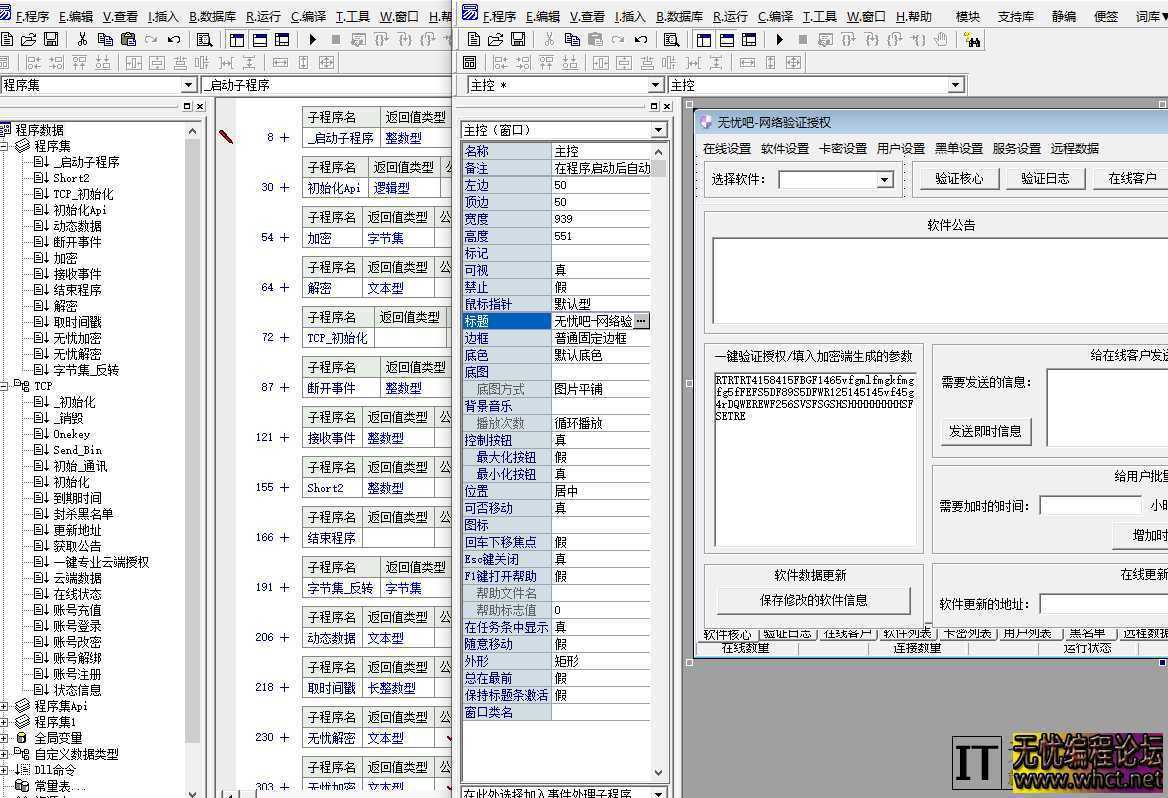Image resolution: width=1168 pixels, height=798 pixels.
Task: Run the program with the Run toolbar icon
Action: pos(311,39)
